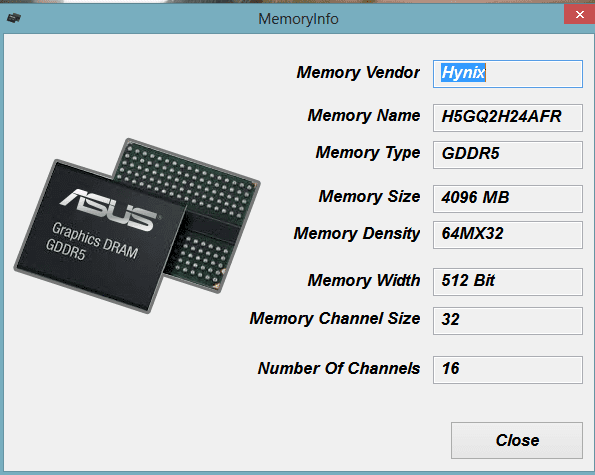Click the MemoryInfo window title text
The height and width of the screenshot is (475, 595).
click(298, 19)
